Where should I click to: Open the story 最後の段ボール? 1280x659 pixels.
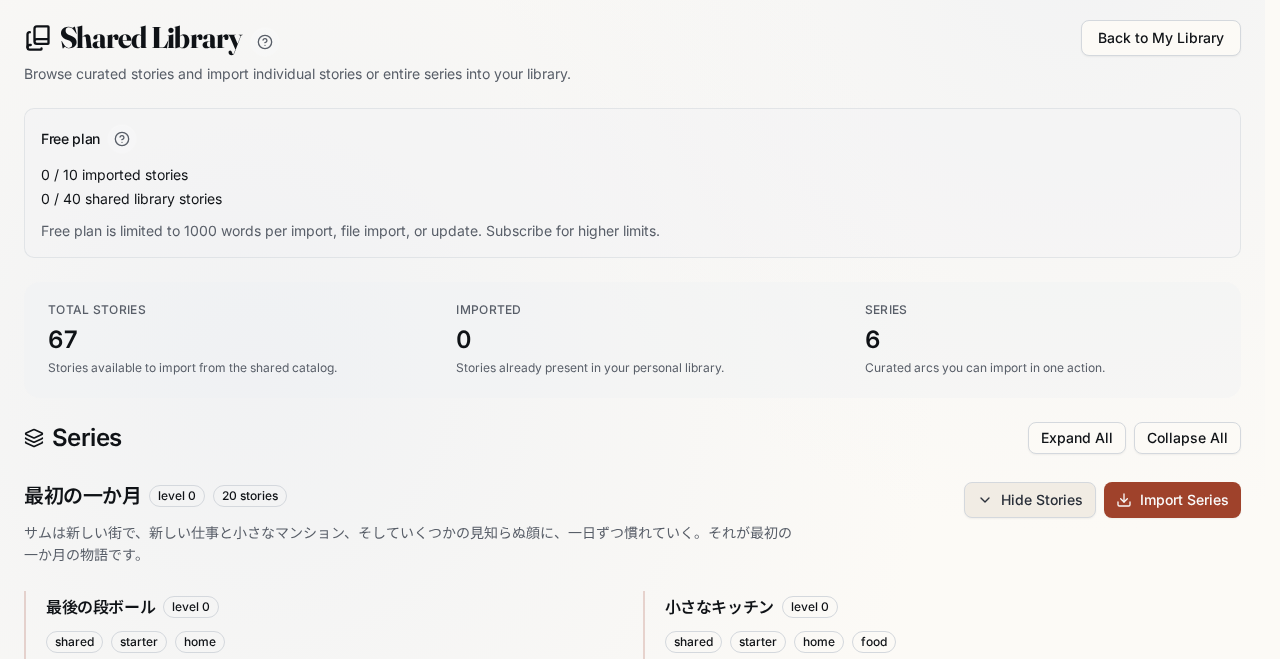coord(100,607)
